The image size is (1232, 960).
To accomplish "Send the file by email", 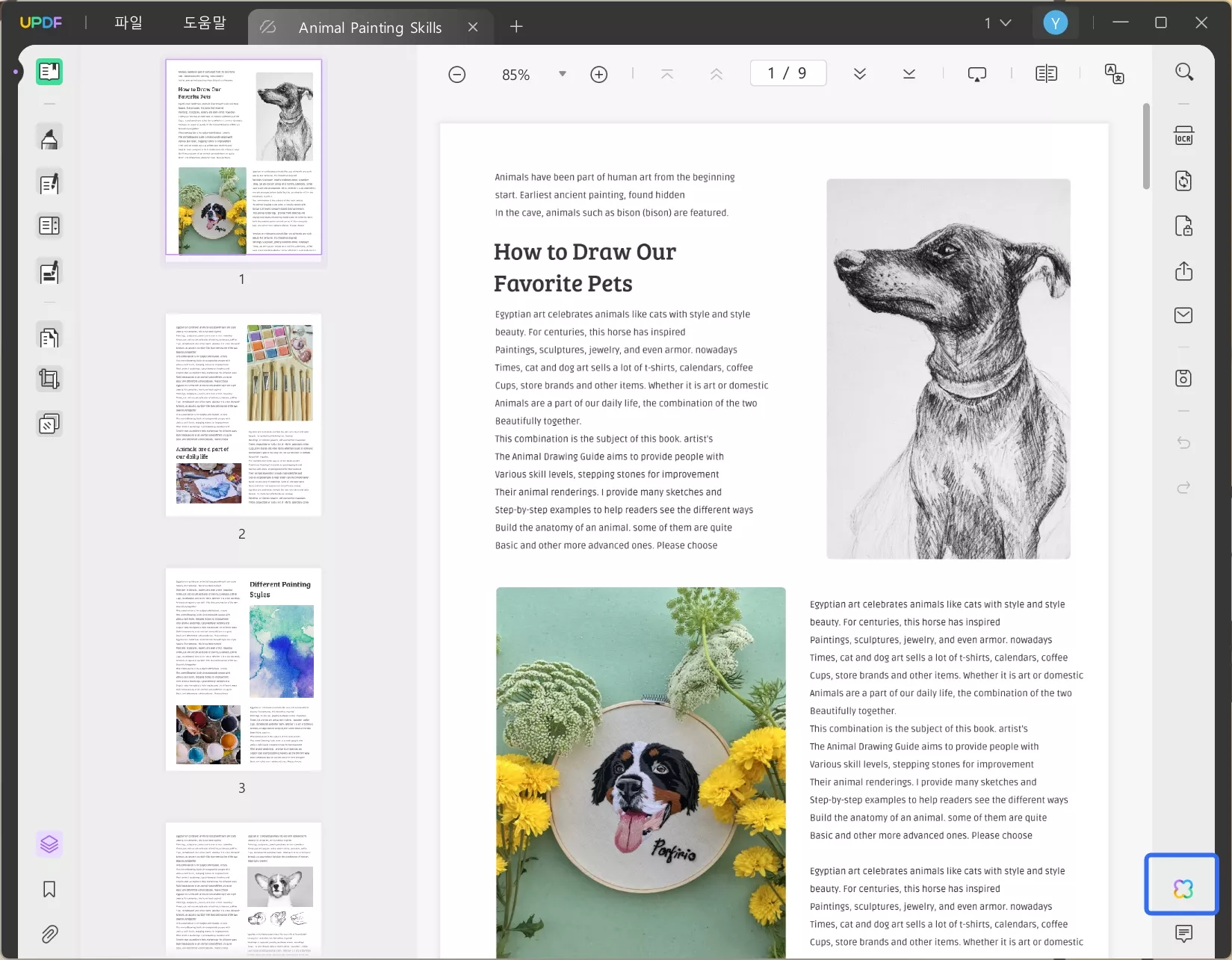I will pyautogui.click(x=1184, y=315).
